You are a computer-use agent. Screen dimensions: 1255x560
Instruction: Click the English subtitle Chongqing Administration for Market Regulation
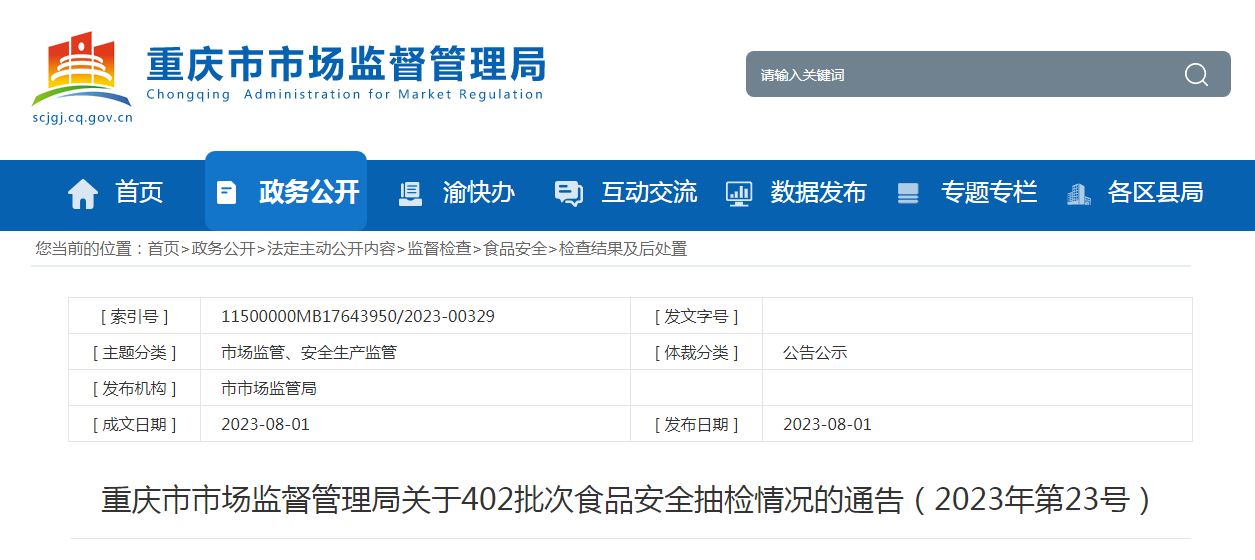(x=345, y=95)
